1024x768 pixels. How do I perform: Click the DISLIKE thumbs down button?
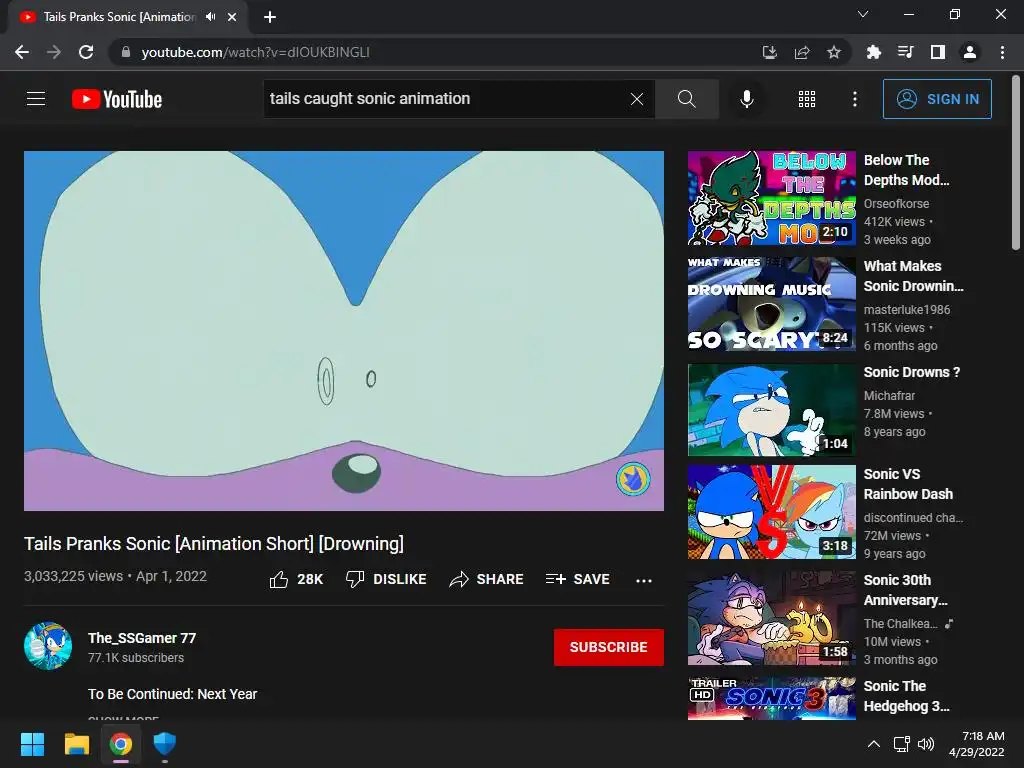tap(386, 579)
